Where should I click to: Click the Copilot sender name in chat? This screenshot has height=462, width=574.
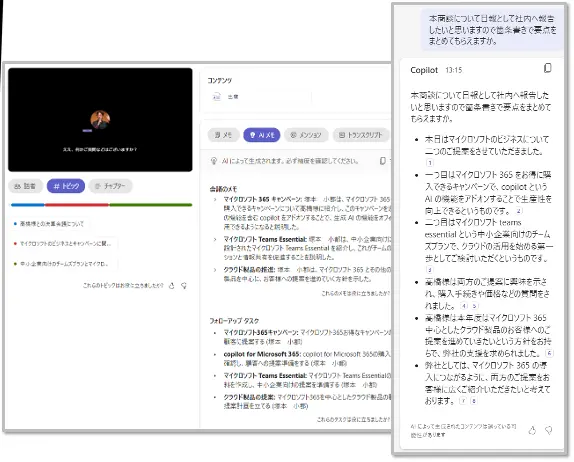pos(424,70)
